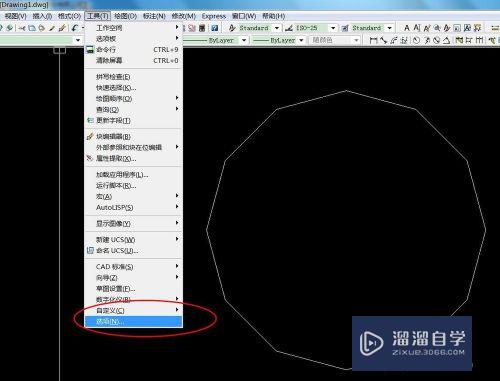Choose AutoLISP(S) menu entry
The image size is (500, 381).
pos(133,207)
